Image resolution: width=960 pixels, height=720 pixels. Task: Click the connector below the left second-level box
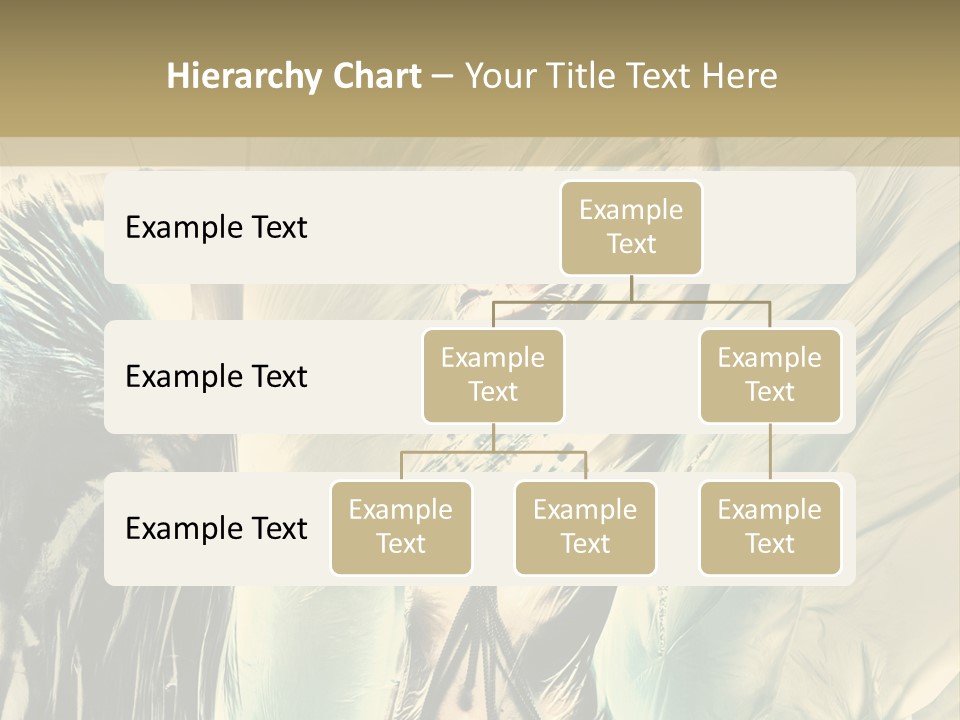[493, 437]
